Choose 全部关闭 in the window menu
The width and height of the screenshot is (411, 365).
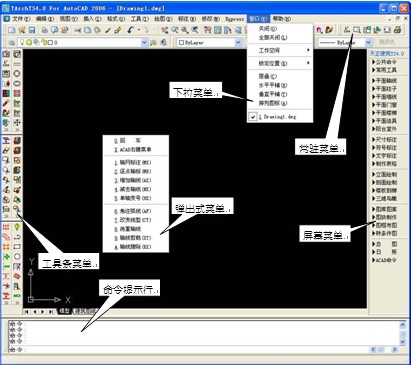click(x=273, y=37)
